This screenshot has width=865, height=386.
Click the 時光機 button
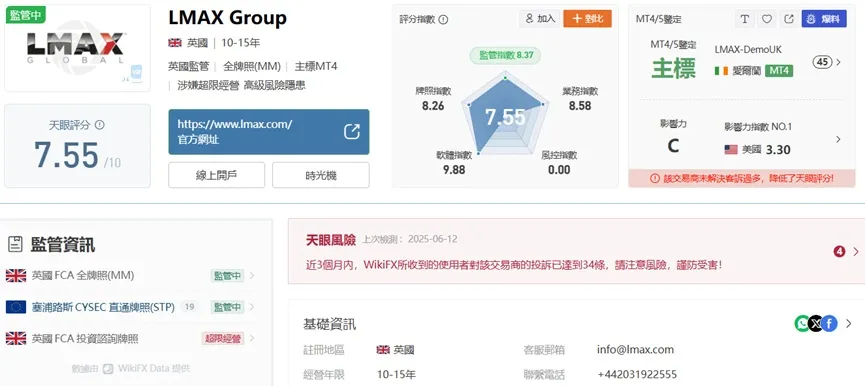[321, 175]
